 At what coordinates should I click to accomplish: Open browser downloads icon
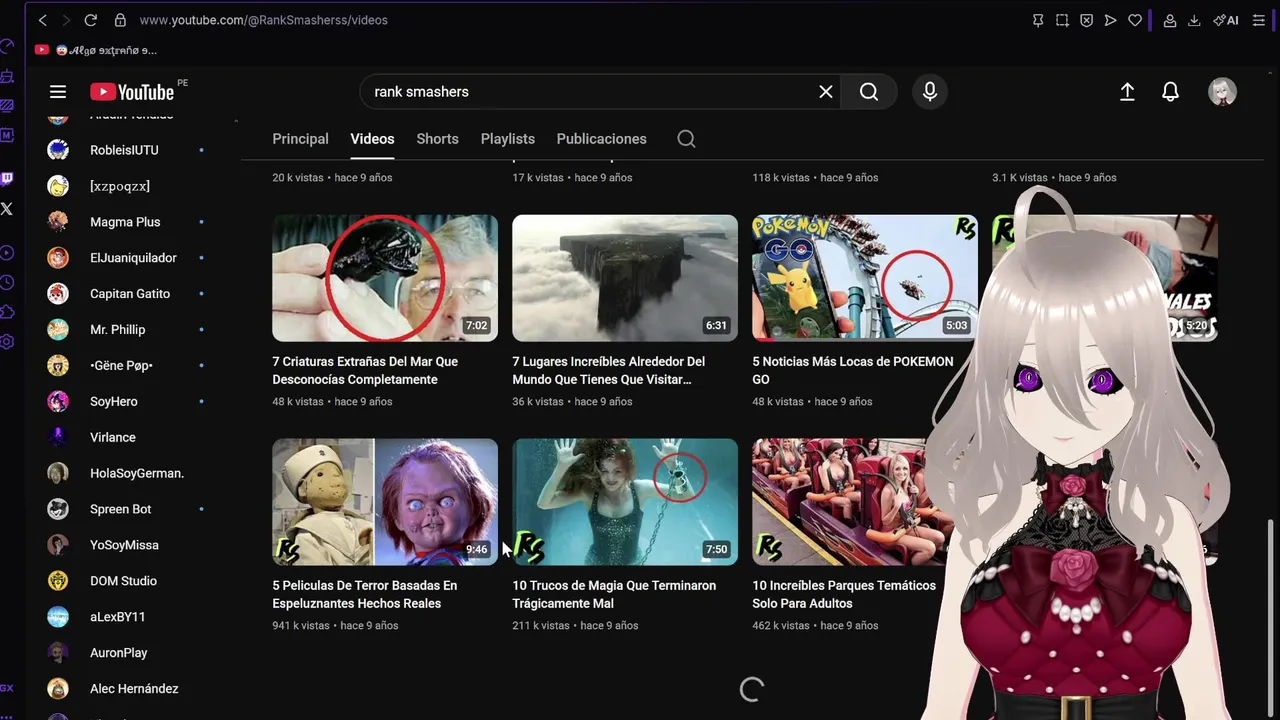[1194, 20]
